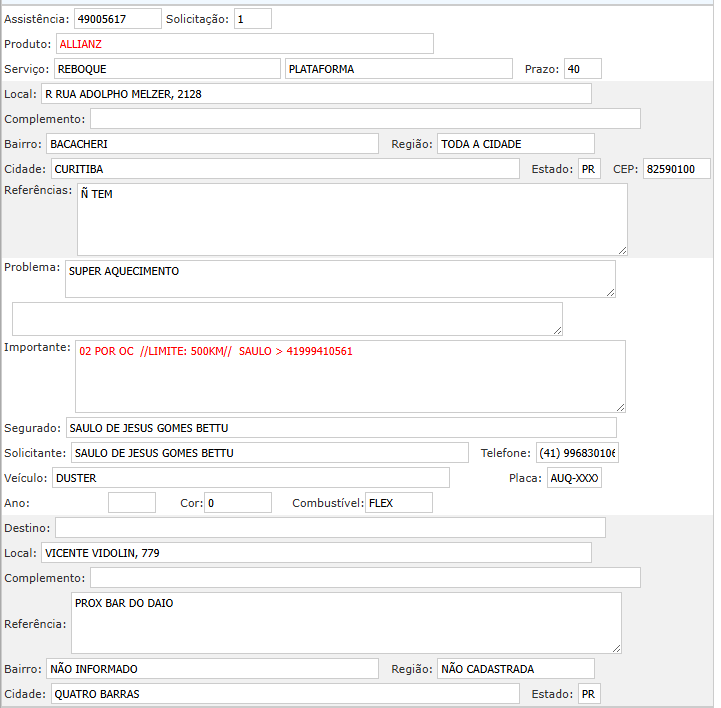
Task: Click the Veículo field showing DUSTER
Action: [x=251, y=478]
